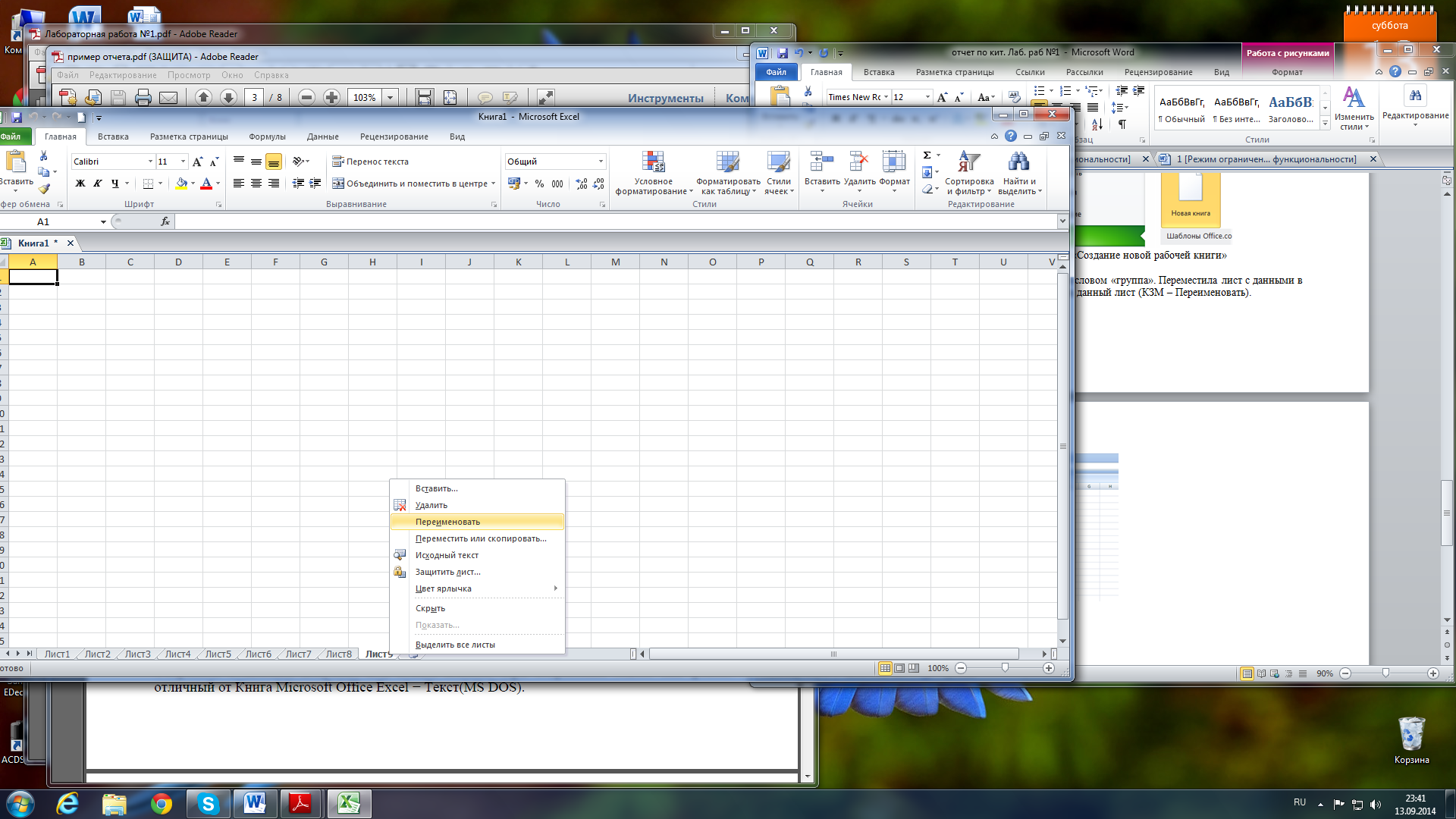Toggle bottom vertical align button in Excel

(274, 162)
